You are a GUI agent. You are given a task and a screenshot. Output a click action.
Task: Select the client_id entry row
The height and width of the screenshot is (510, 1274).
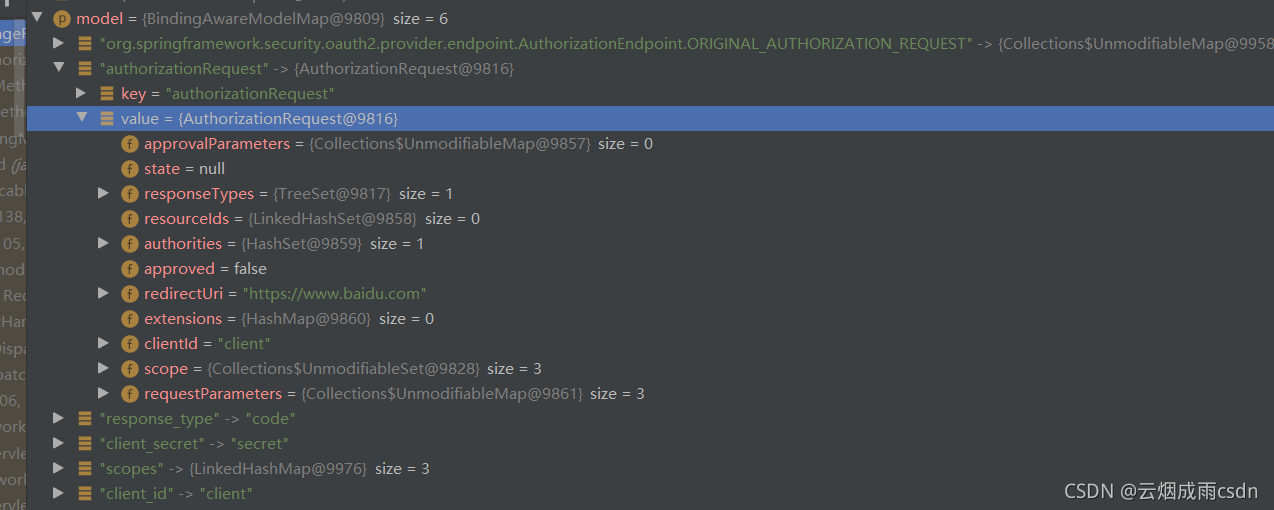[650, 494]
